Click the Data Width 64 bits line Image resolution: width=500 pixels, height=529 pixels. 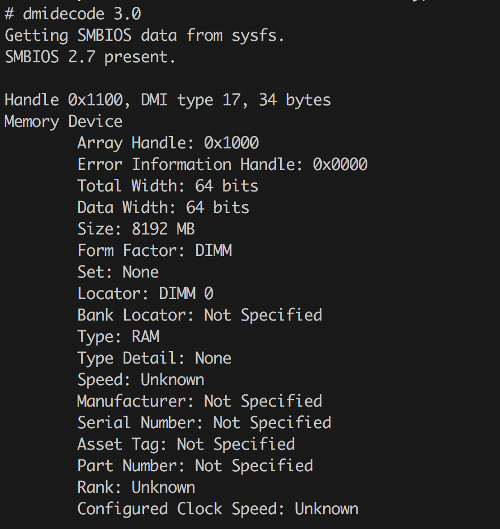pos(163,208)
